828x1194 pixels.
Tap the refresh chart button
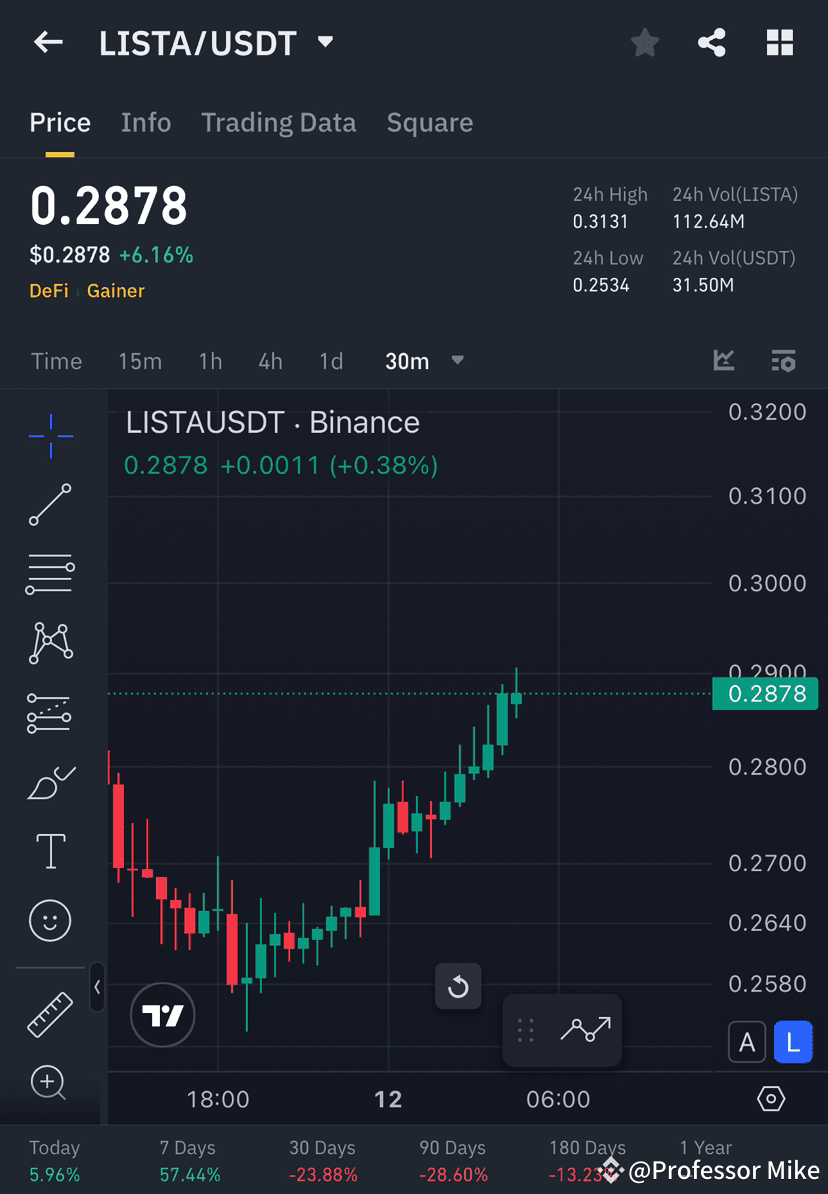tap(458, 986)
